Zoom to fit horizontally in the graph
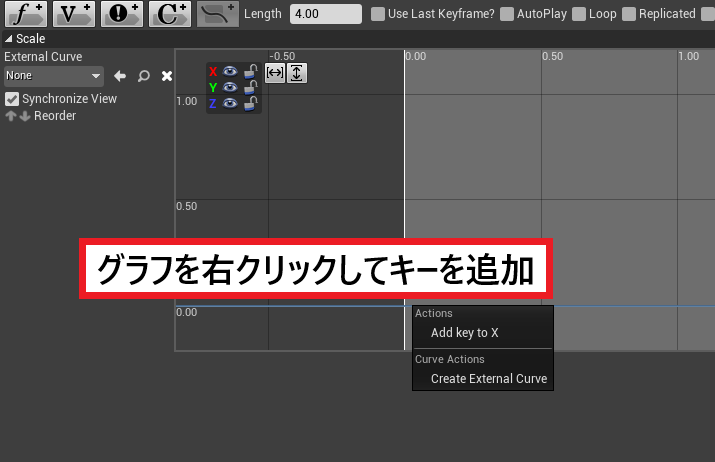Viewport: 715px width, 462px height. [275, 73]
